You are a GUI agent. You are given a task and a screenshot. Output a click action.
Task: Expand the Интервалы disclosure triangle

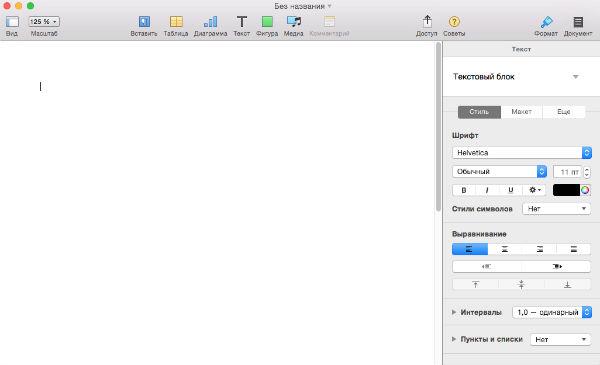click(x=454, y=312)
